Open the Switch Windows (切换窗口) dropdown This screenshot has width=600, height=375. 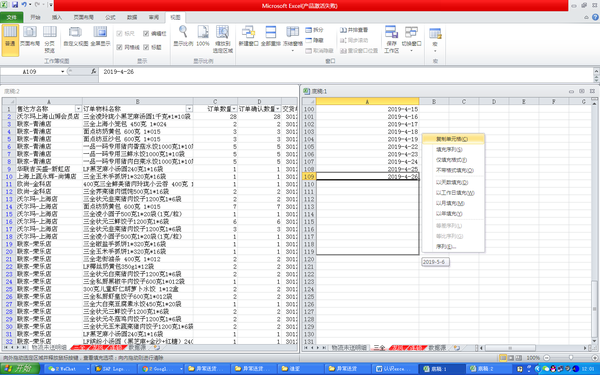(x=411, y=38)
